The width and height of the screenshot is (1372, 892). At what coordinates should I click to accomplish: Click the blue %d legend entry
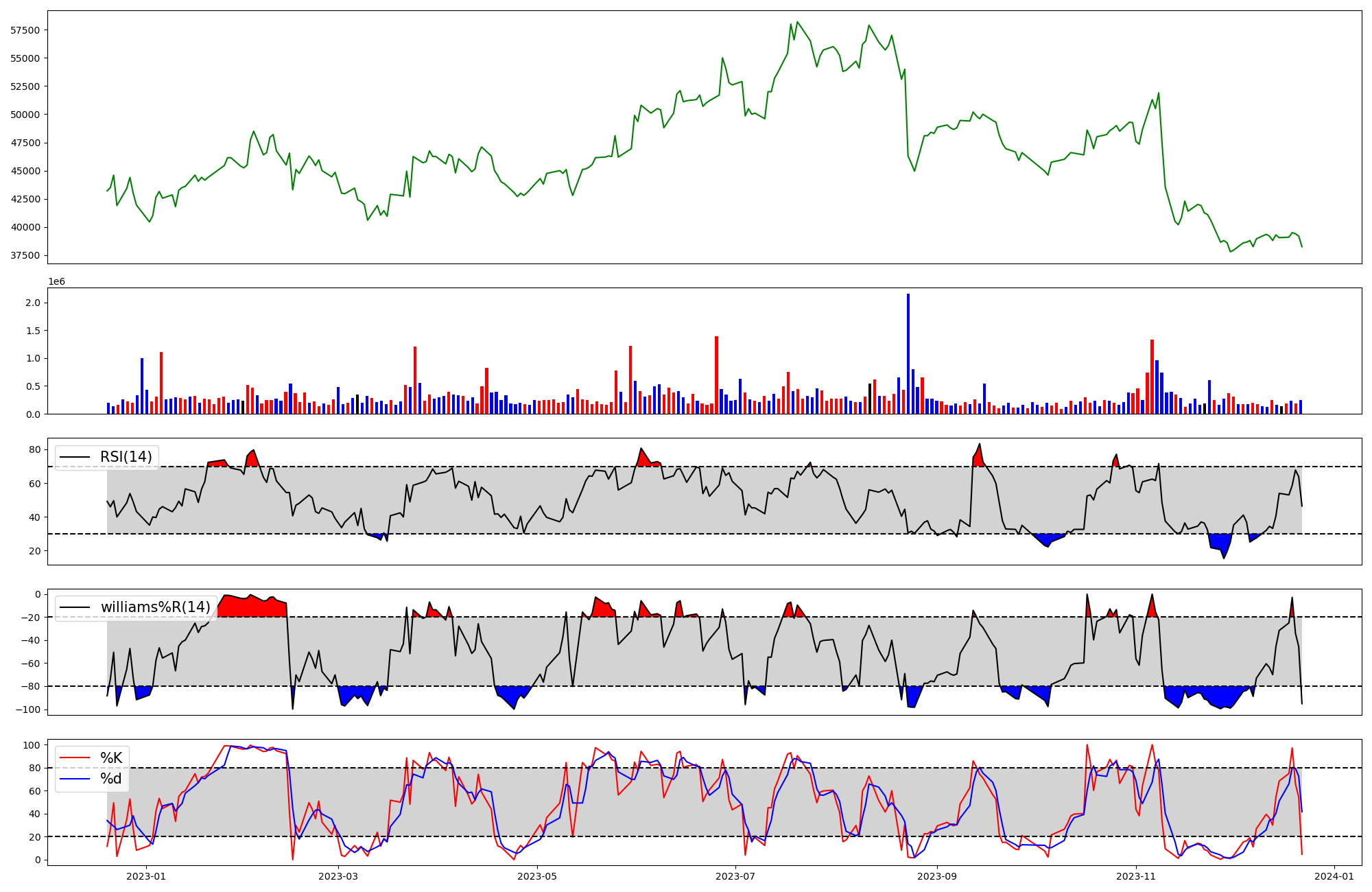pos(111,779)
